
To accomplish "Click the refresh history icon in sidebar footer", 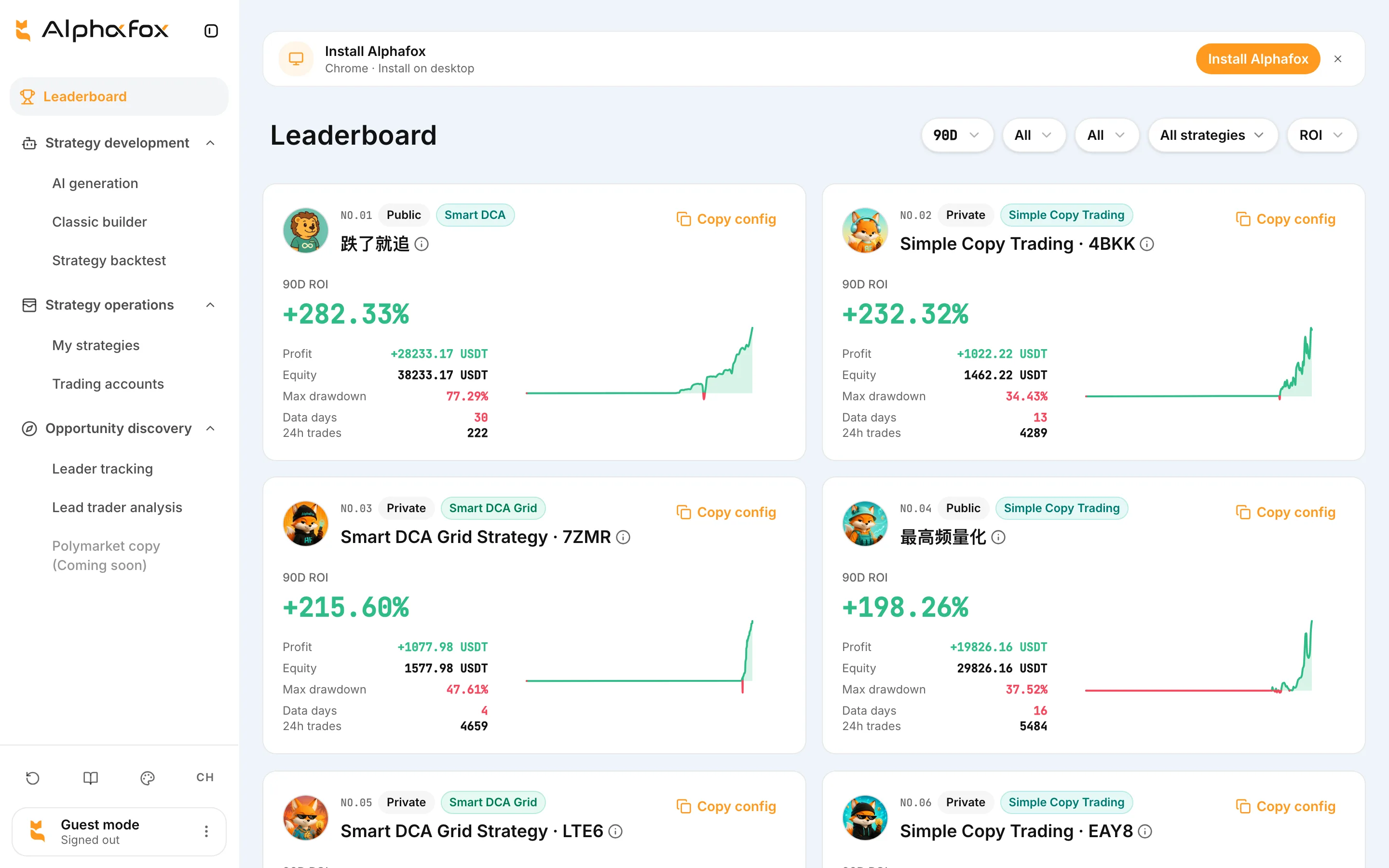I will click(33, 777).
